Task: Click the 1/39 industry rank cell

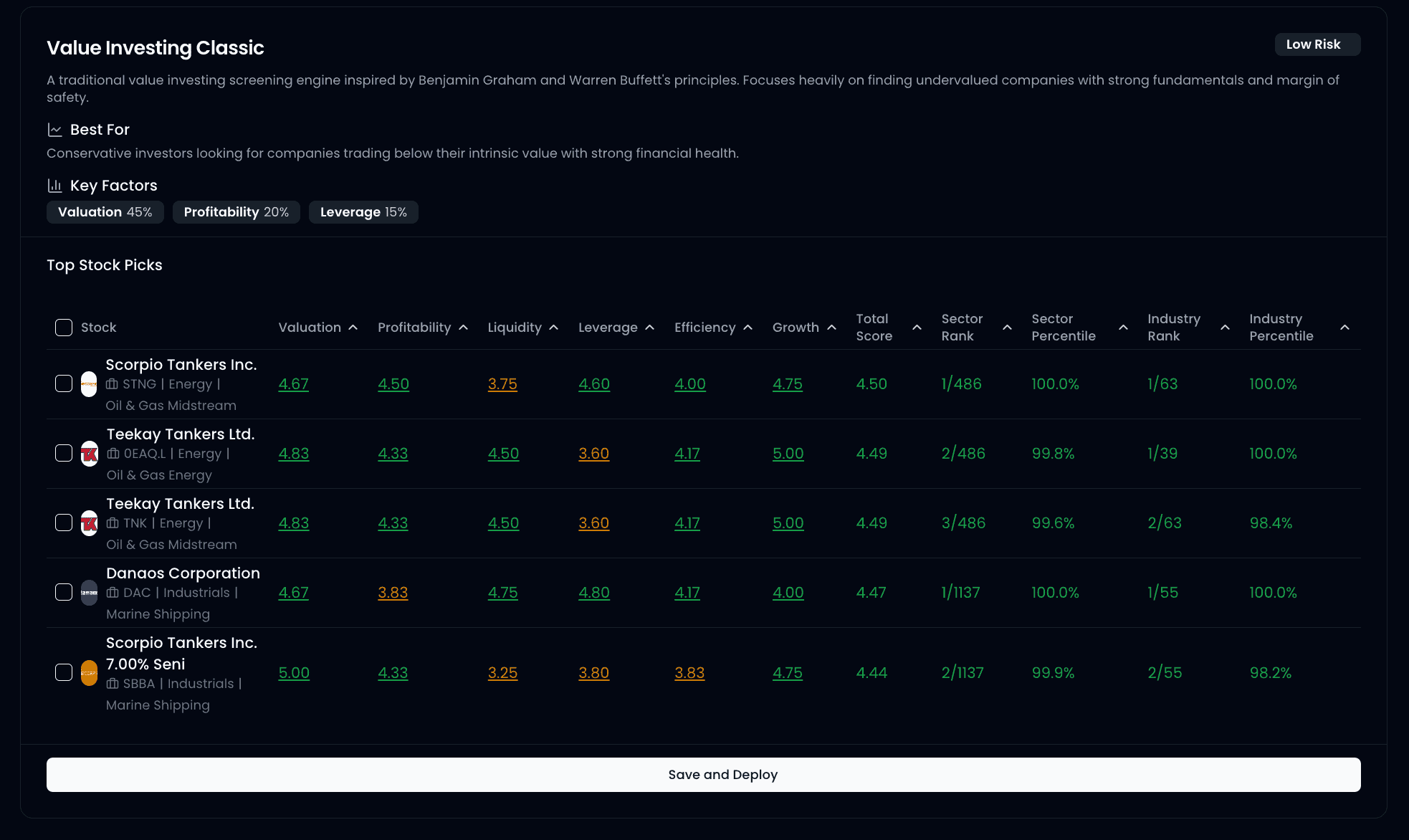Action: point(1162,454)
